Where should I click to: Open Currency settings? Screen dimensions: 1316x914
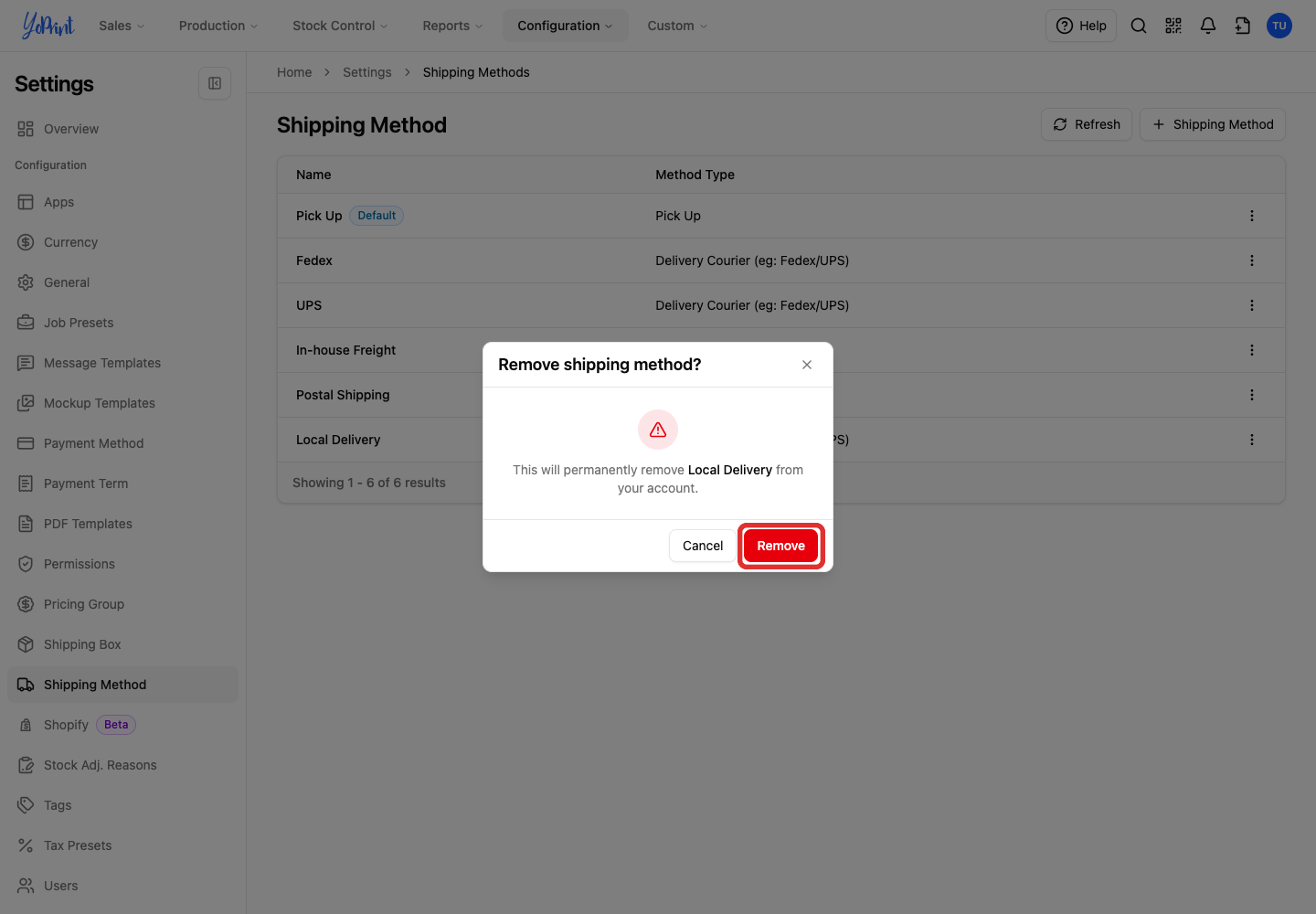pos(122,242)
